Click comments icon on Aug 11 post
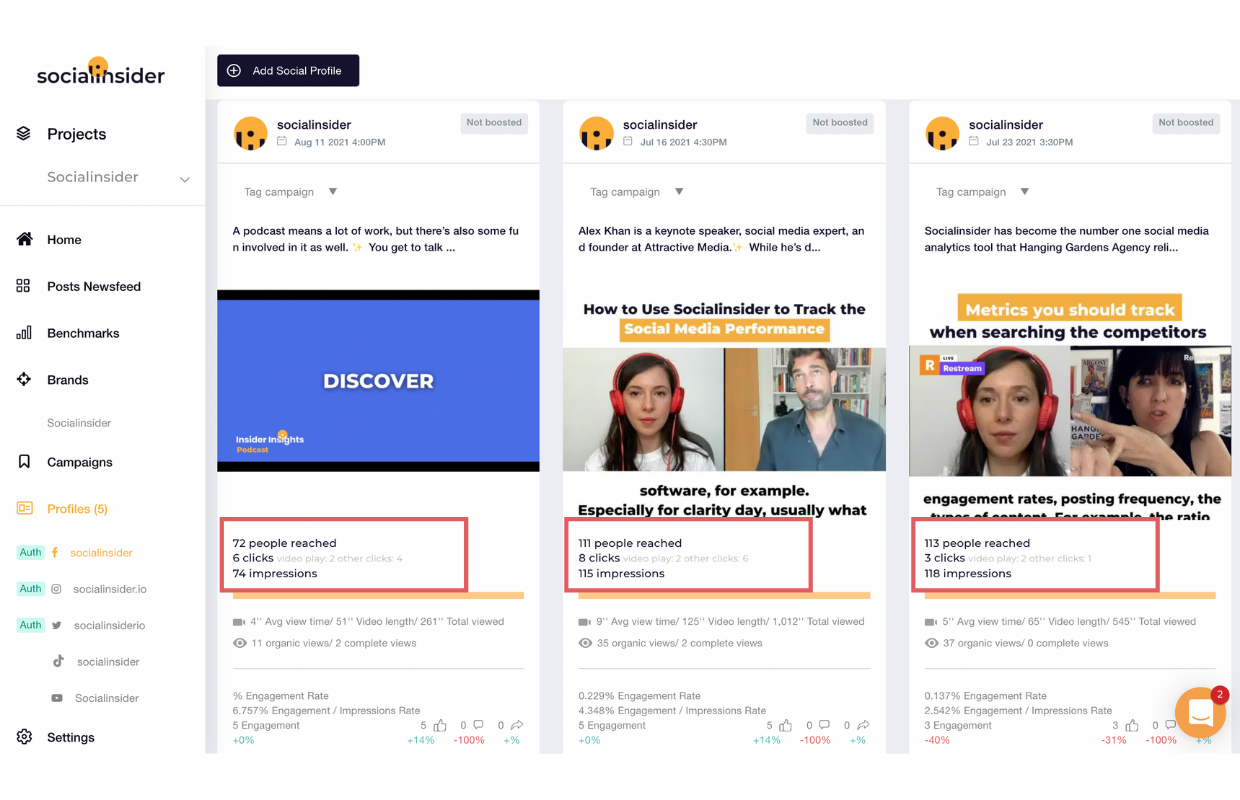Image resolution: width=1240 pixels, height=800 pixels. point(477,725)
